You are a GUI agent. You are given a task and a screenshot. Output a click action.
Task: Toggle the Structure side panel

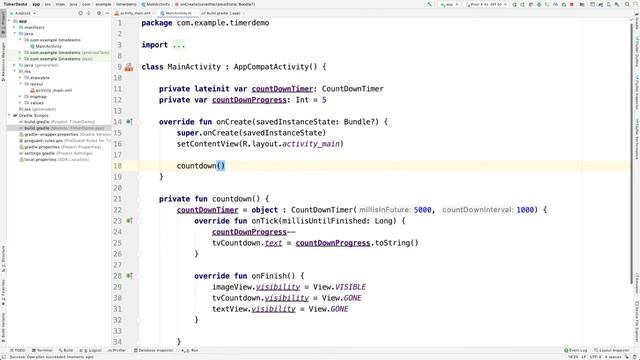point(3,259)
